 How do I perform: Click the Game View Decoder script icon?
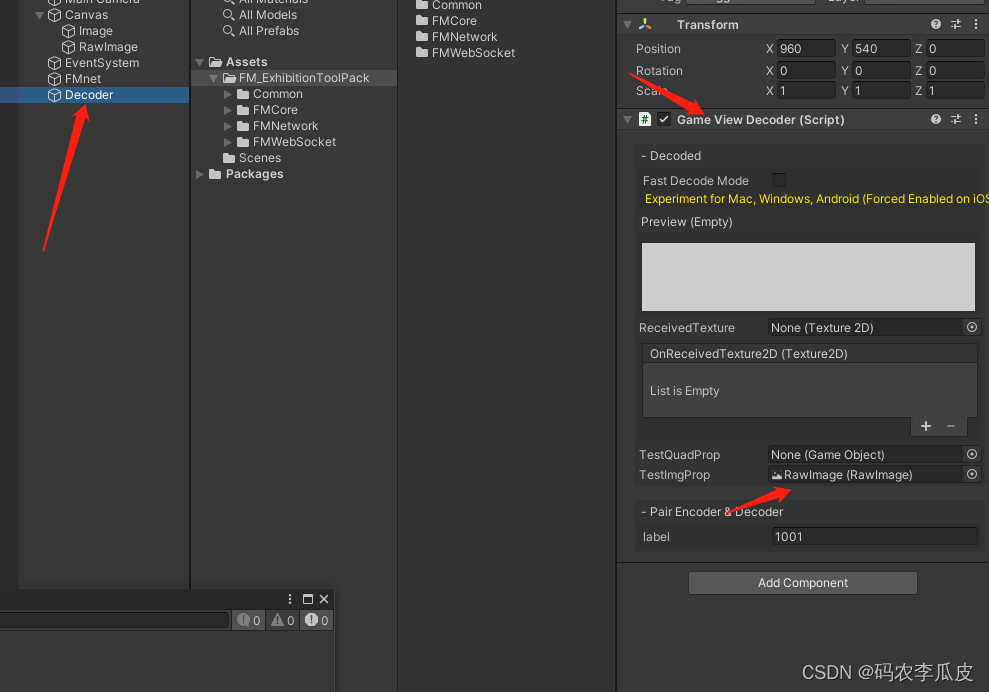pos(643,119)
